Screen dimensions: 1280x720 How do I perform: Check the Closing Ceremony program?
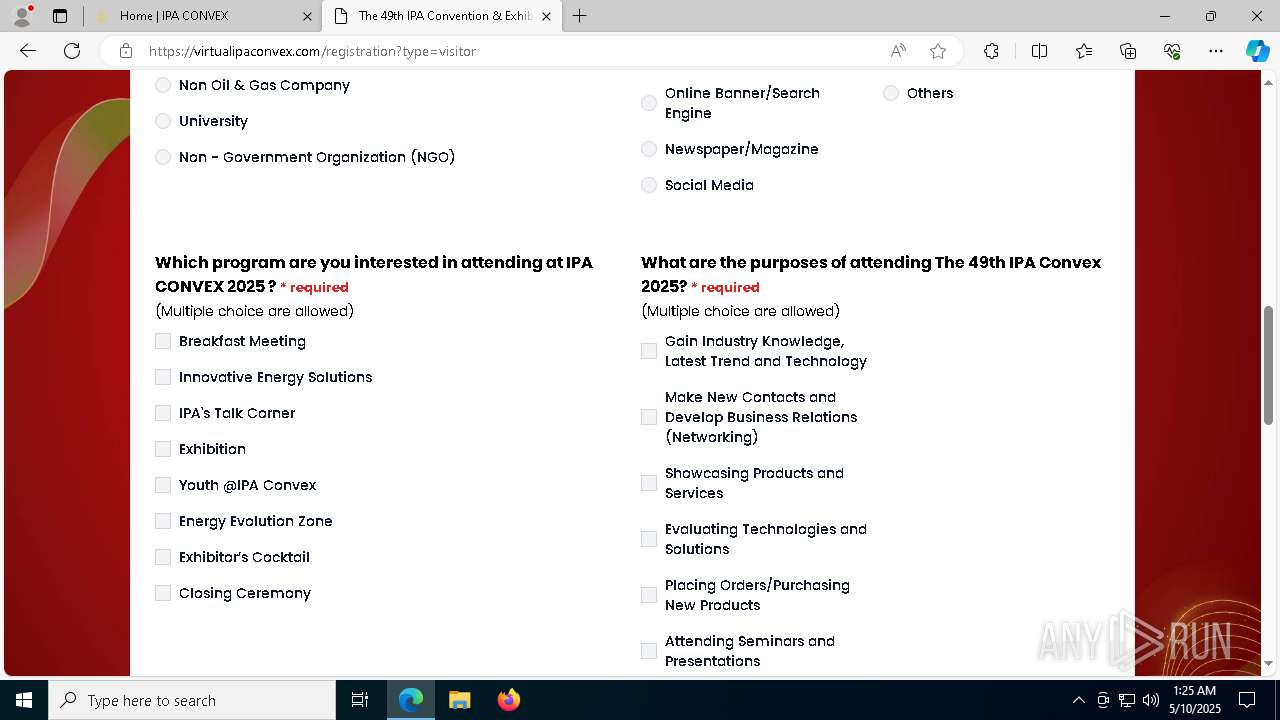pos(163,593)
